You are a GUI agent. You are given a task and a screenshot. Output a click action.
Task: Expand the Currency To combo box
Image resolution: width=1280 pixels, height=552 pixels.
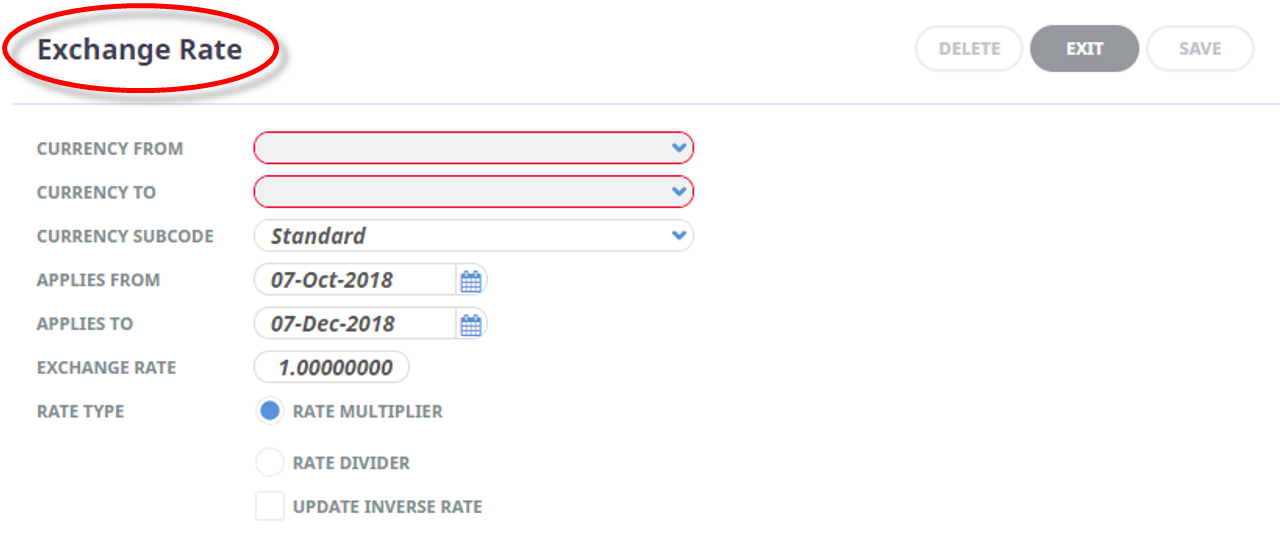pyautogui.click(x=474, y=192)
